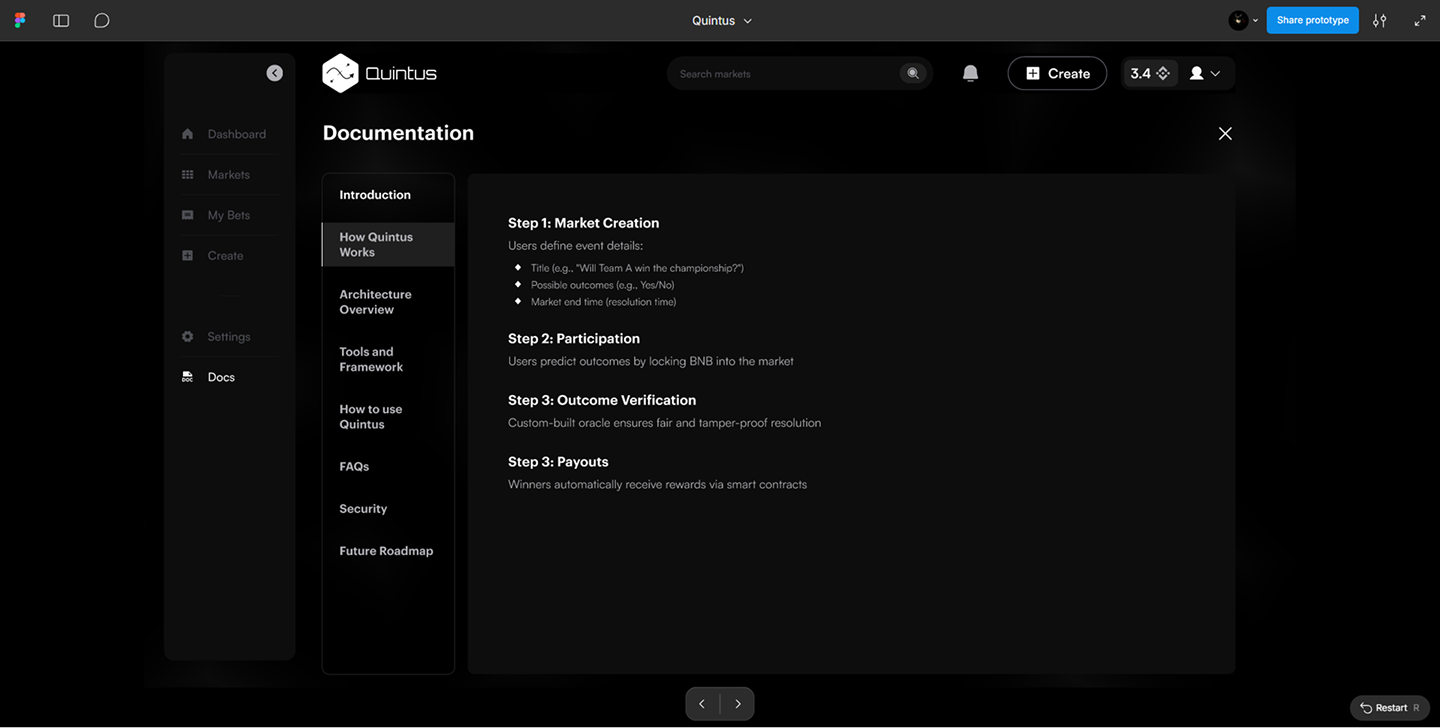Viewport: 1440px width, 728px height.
Task: Click the Dashboard home icon
Action: pyautogui.click(x=187, y=134)
